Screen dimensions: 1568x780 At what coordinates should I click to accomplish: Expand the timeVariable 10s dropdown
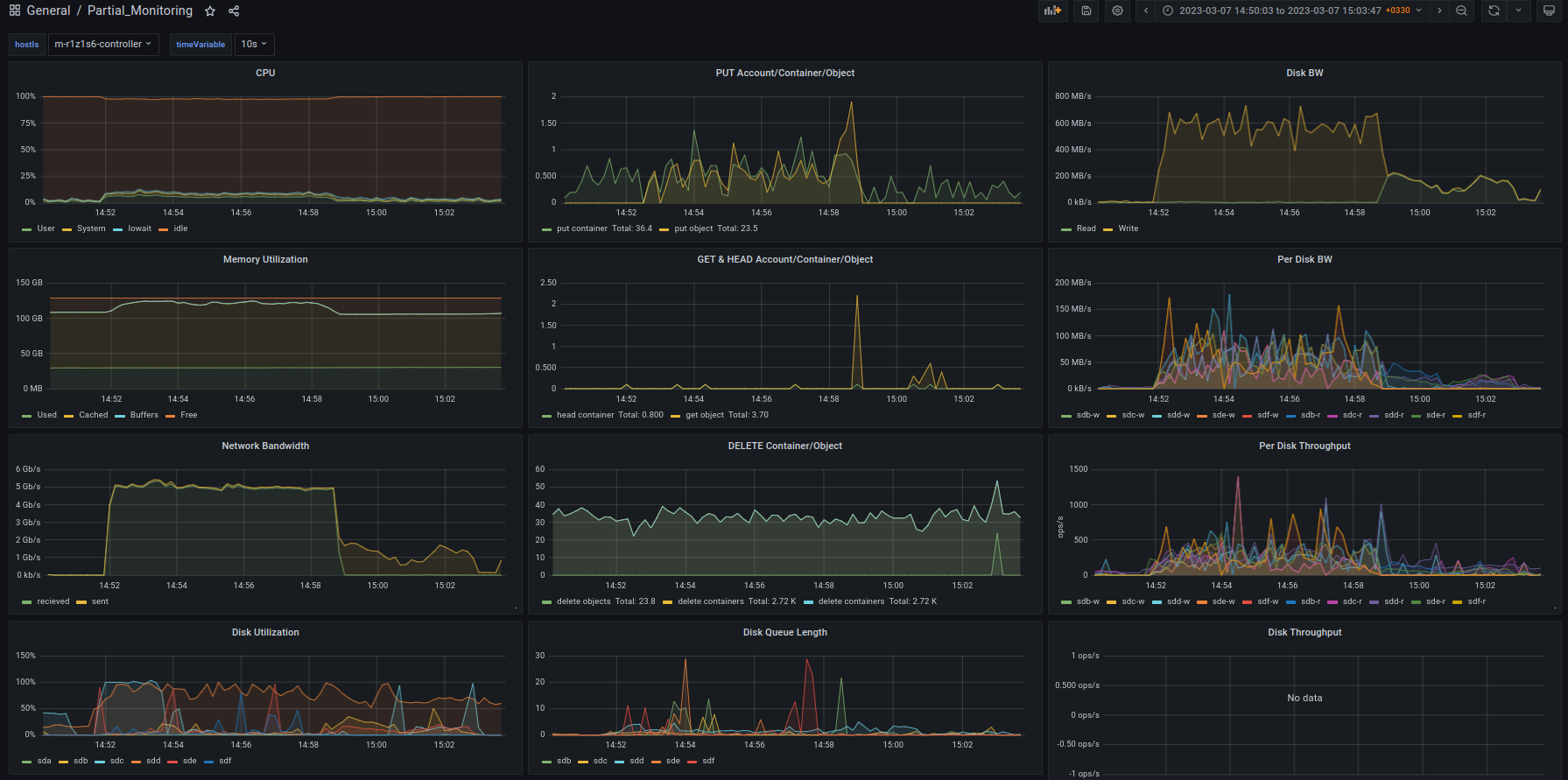[x=255, y=45]
